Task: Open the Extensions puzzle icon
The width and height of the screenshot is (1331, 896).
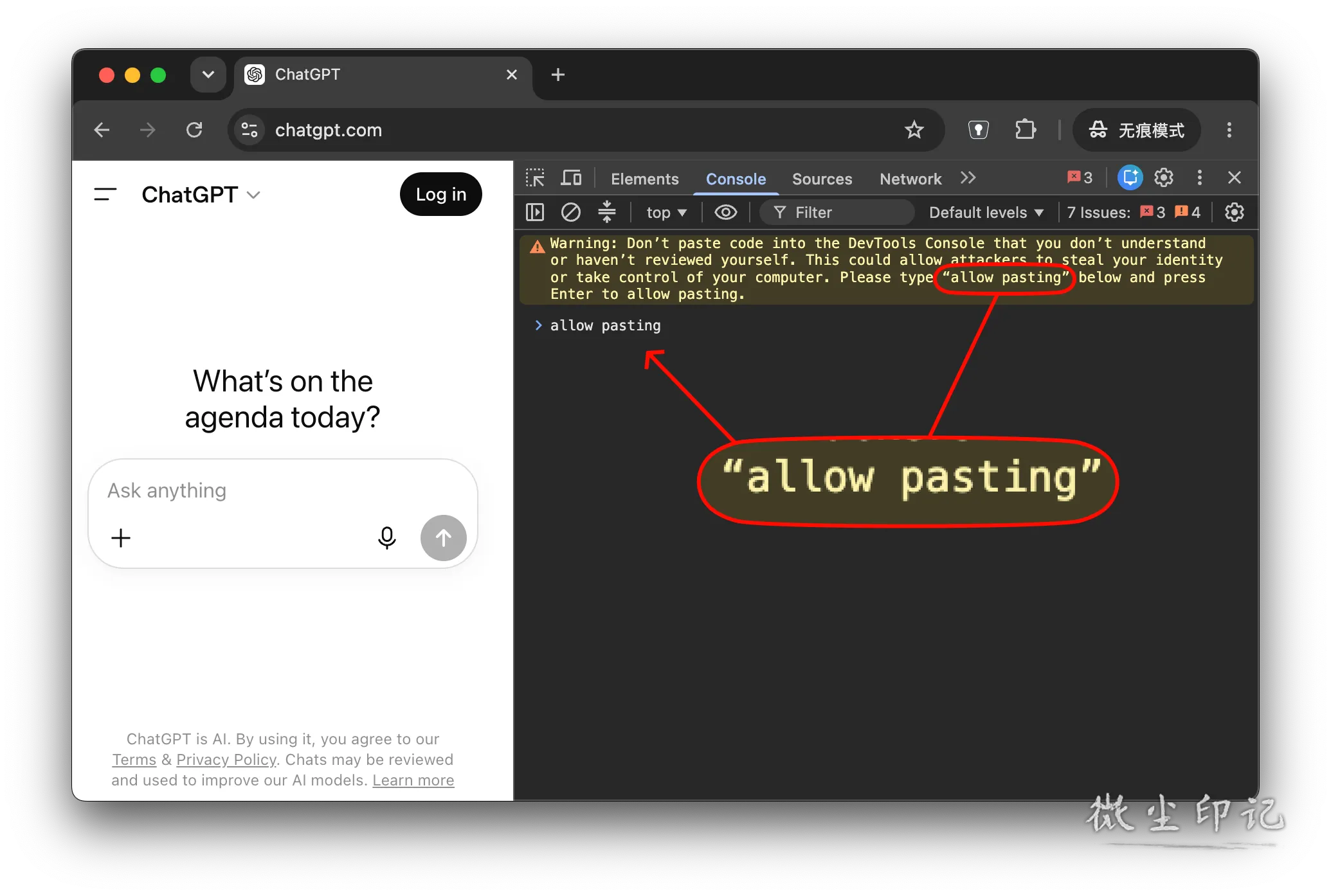Action: click(1026, 130)
